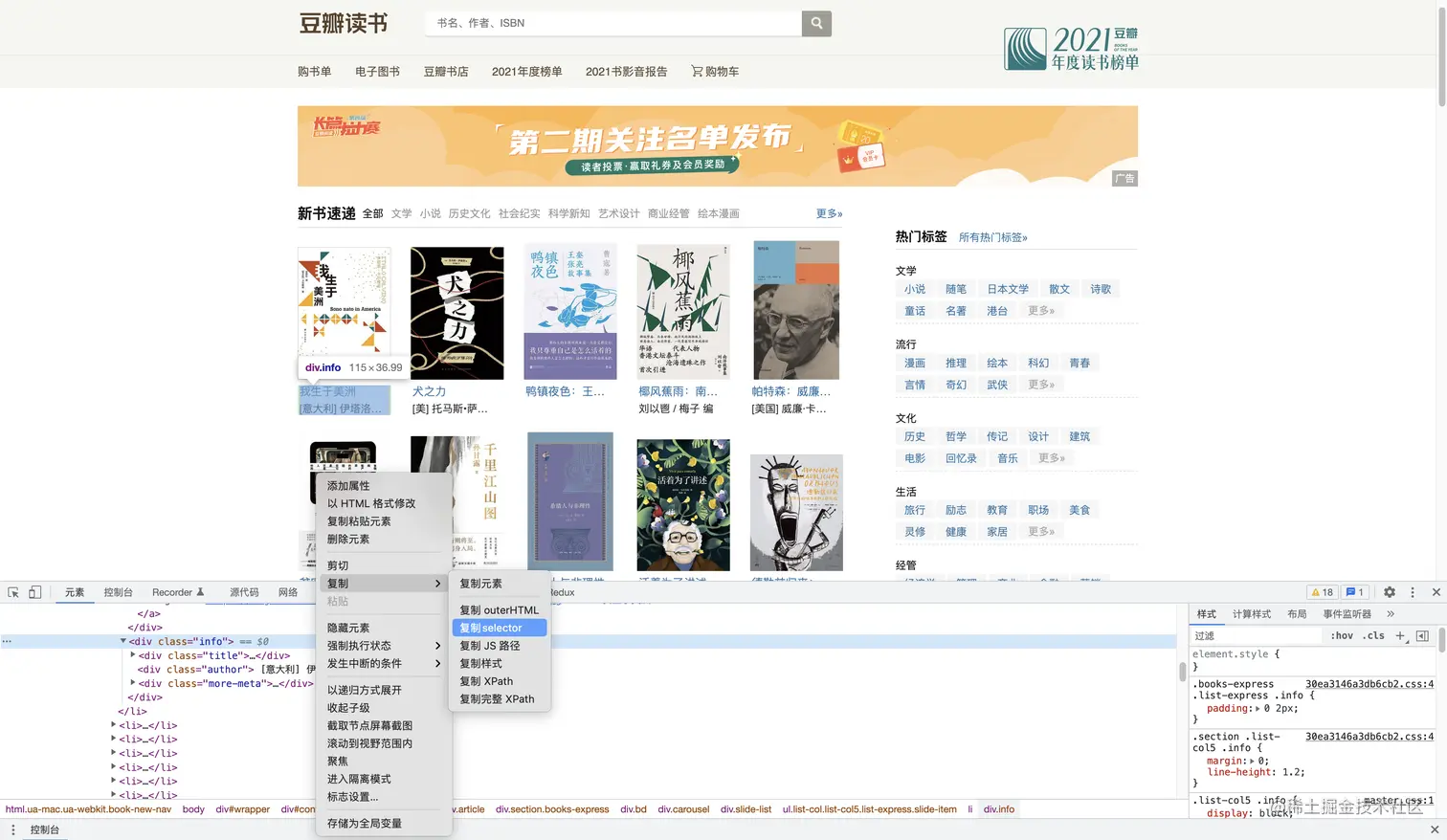Expand the div class="more-meta" node
The image size is (1447, 840).
pos(133,683)
